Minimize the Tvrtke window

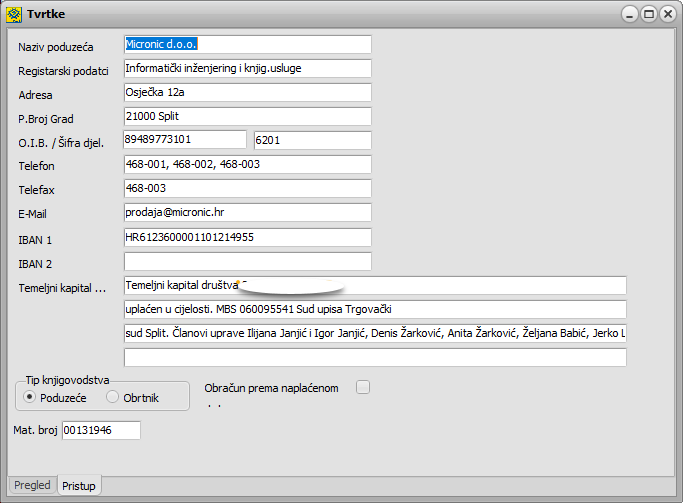[629, 14]
